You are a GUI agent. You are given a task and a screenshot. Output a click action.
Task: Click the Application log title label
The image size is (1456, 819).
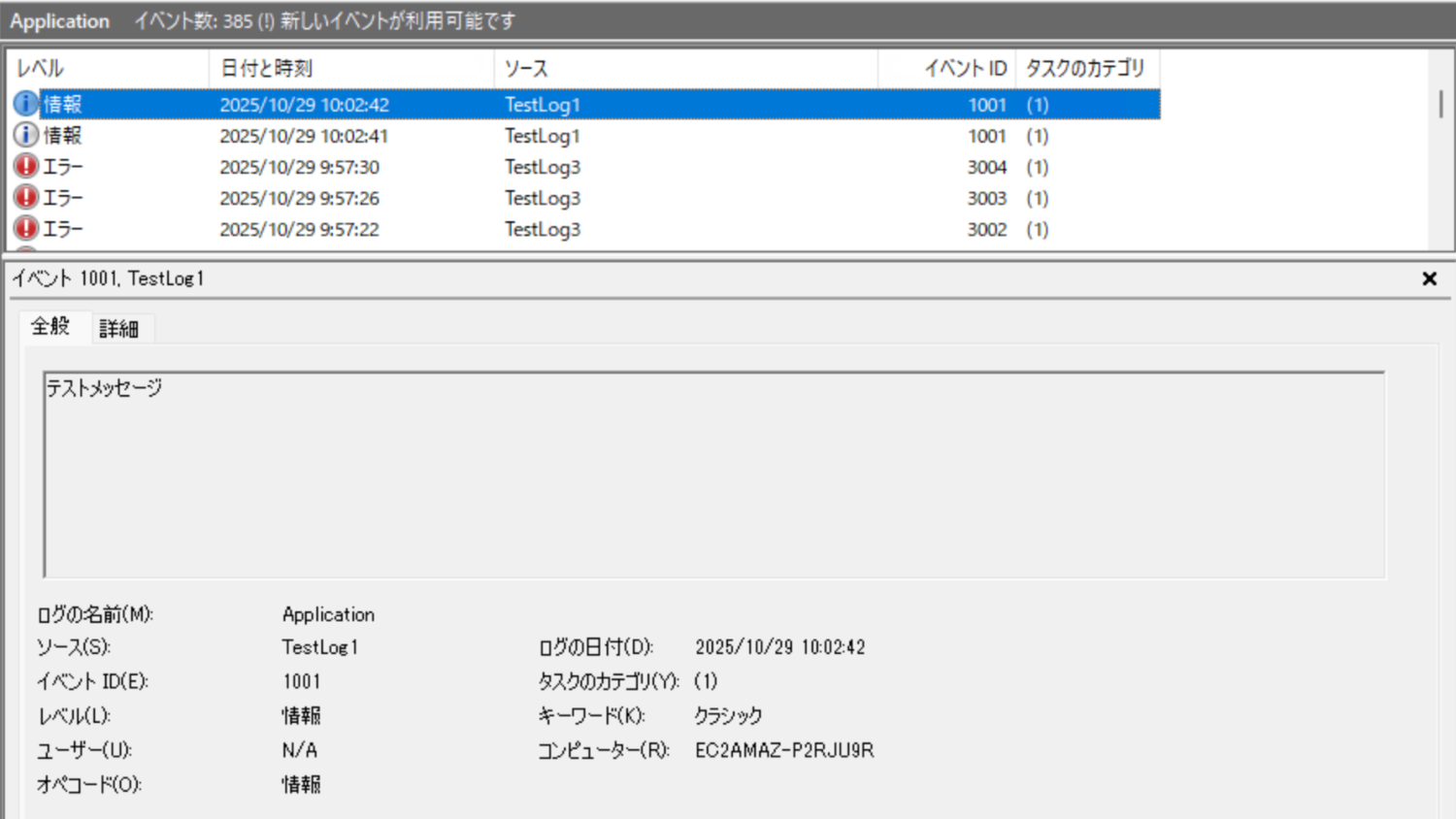click(58, 20)
